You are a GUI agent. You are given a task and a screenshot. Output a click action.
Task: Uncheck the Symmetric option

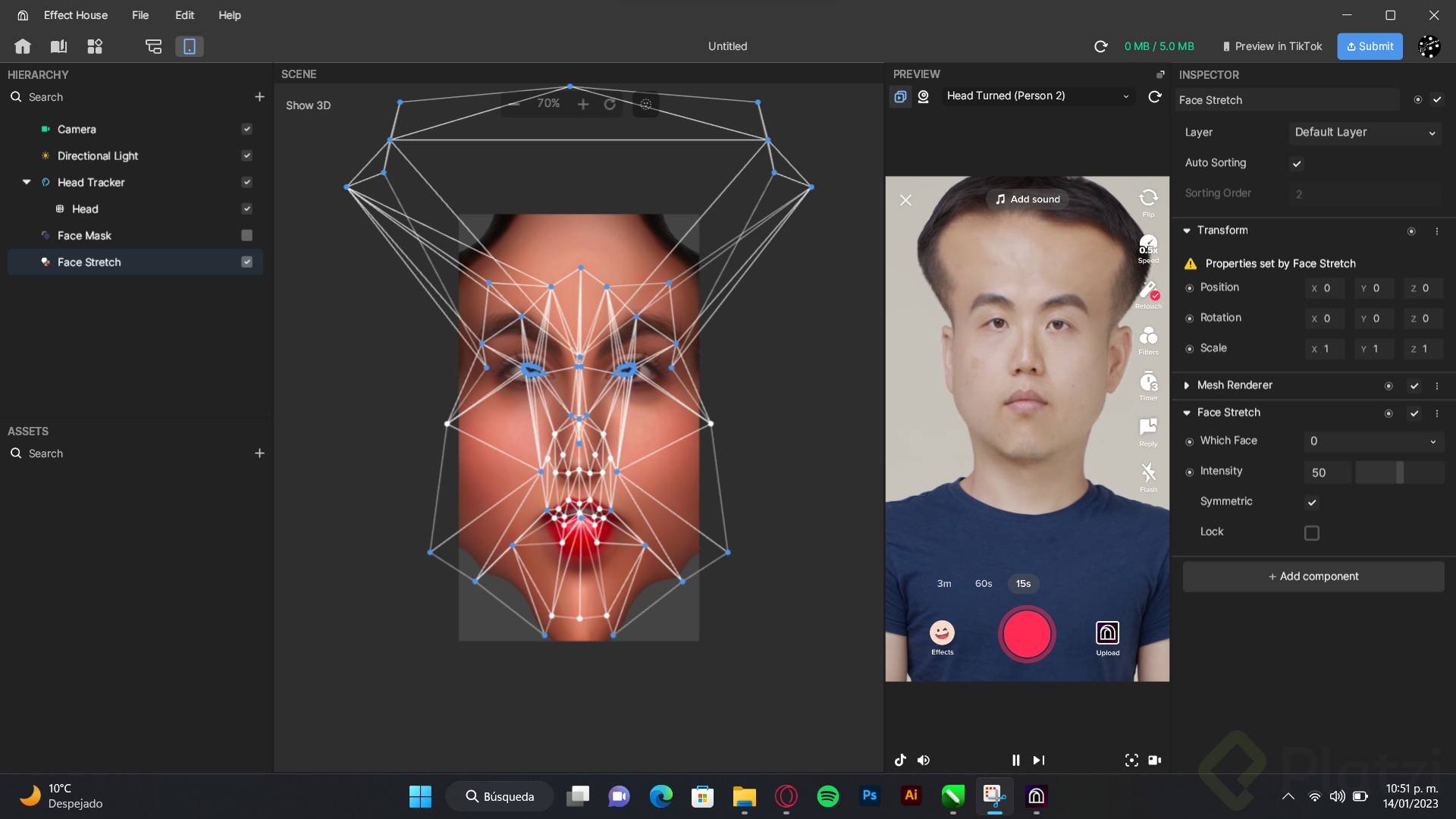pos(1312,502)
